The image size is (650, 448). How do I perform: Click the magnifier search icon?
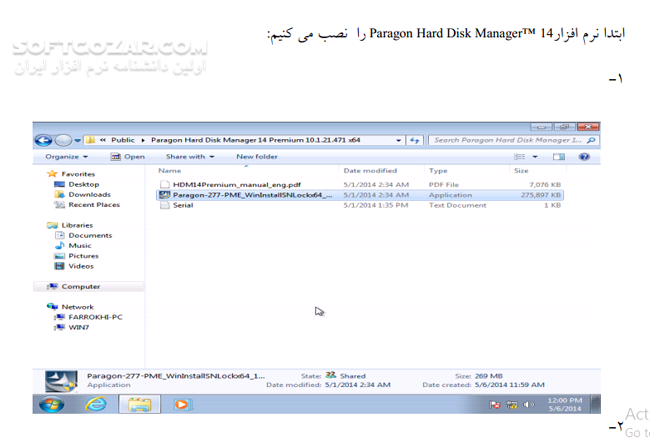[592, 140]
